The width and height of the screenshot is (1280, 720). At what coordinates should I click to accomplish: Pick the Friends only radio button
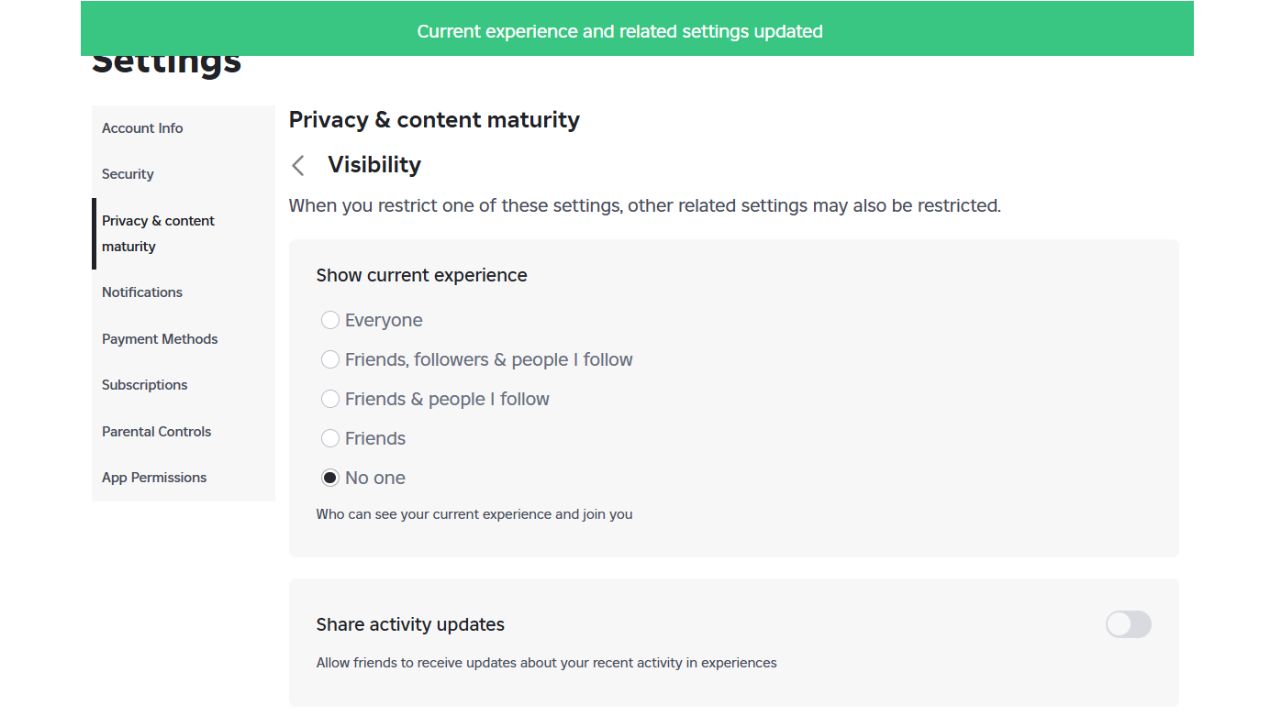pyautogui.click(x=330, y=438)
